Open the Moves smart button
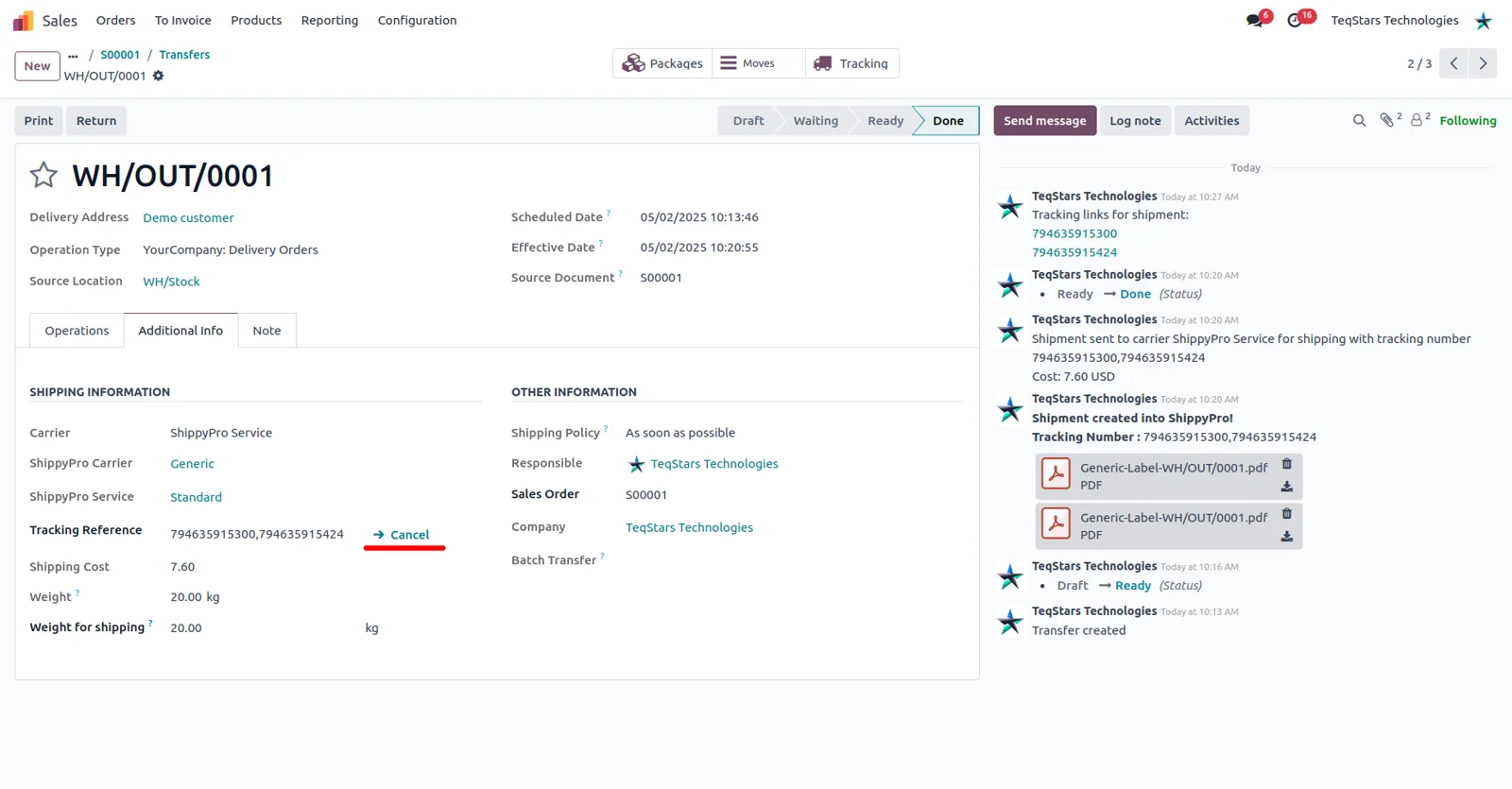Screen dimensions: 1512x789 point(759,63)
